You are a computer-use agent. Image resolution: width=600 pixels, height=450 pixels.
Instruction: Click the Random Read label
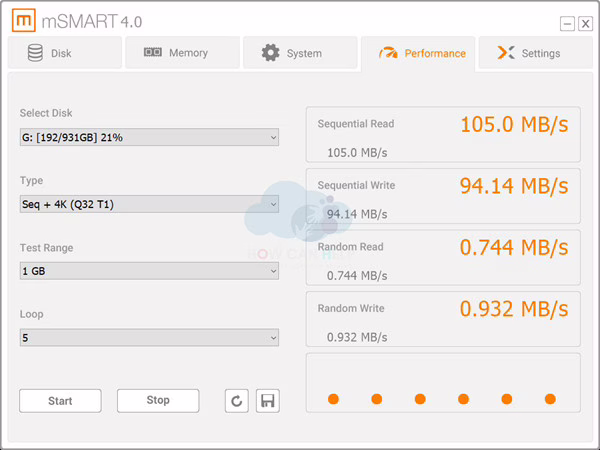[x=351, y=247]
